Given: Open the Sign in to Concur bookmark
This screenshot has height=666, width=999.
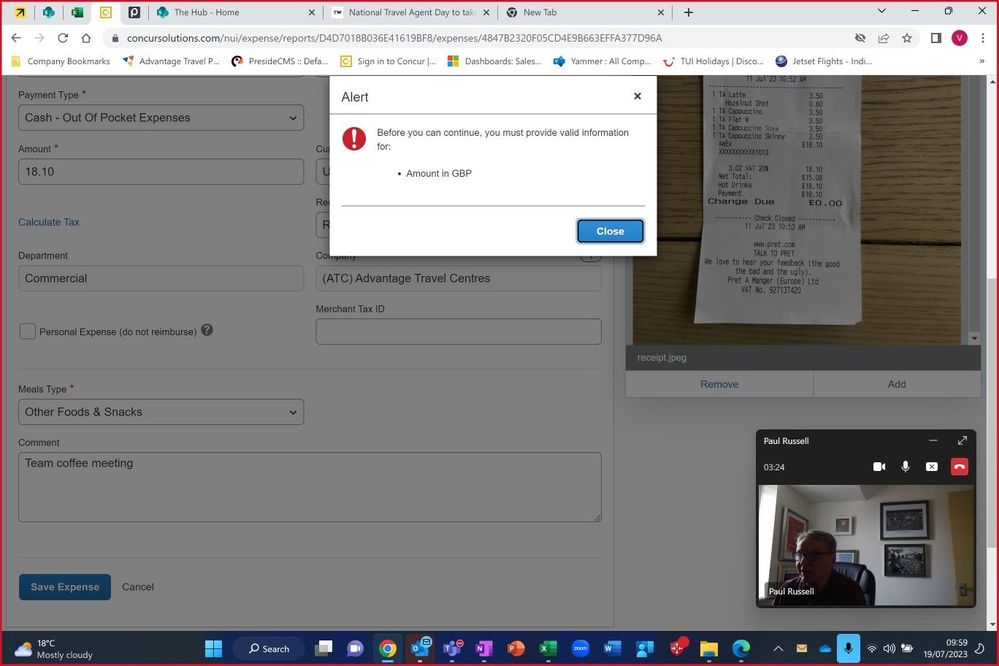Looking at the screenshot, I should (x=389, y=61).
